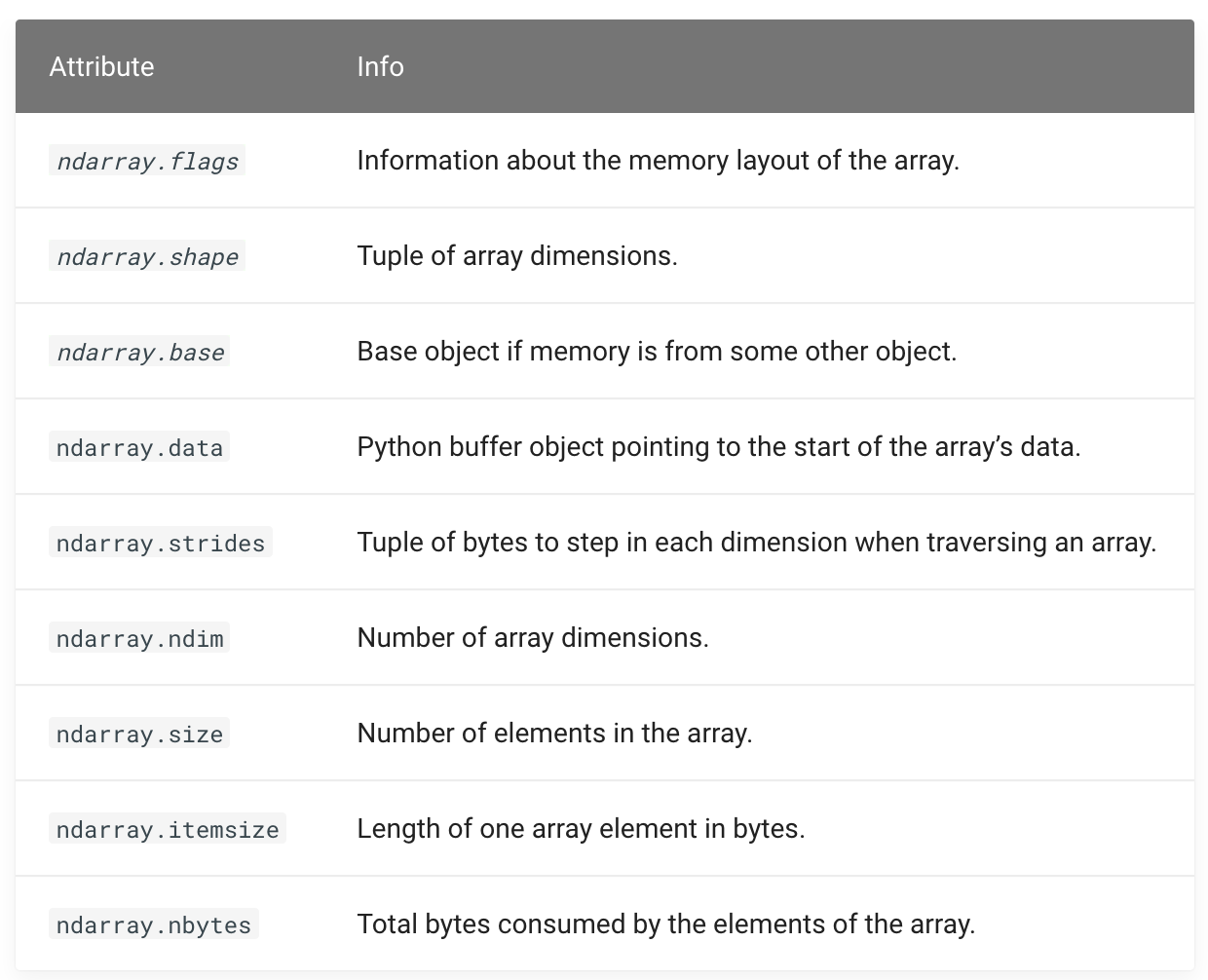1208x980 pixels.
Task: Click the ndarray.itemsize attribute code
Action: tap(168, 829)
